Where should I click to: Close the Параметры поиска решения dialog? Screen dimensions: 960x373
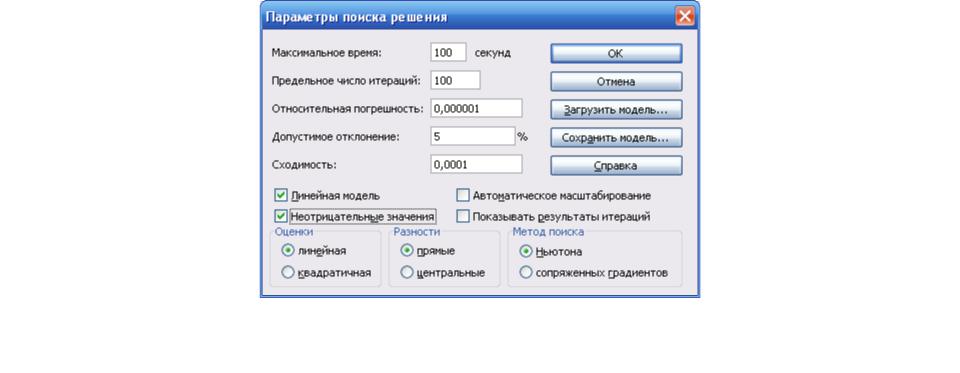point(684,16)
